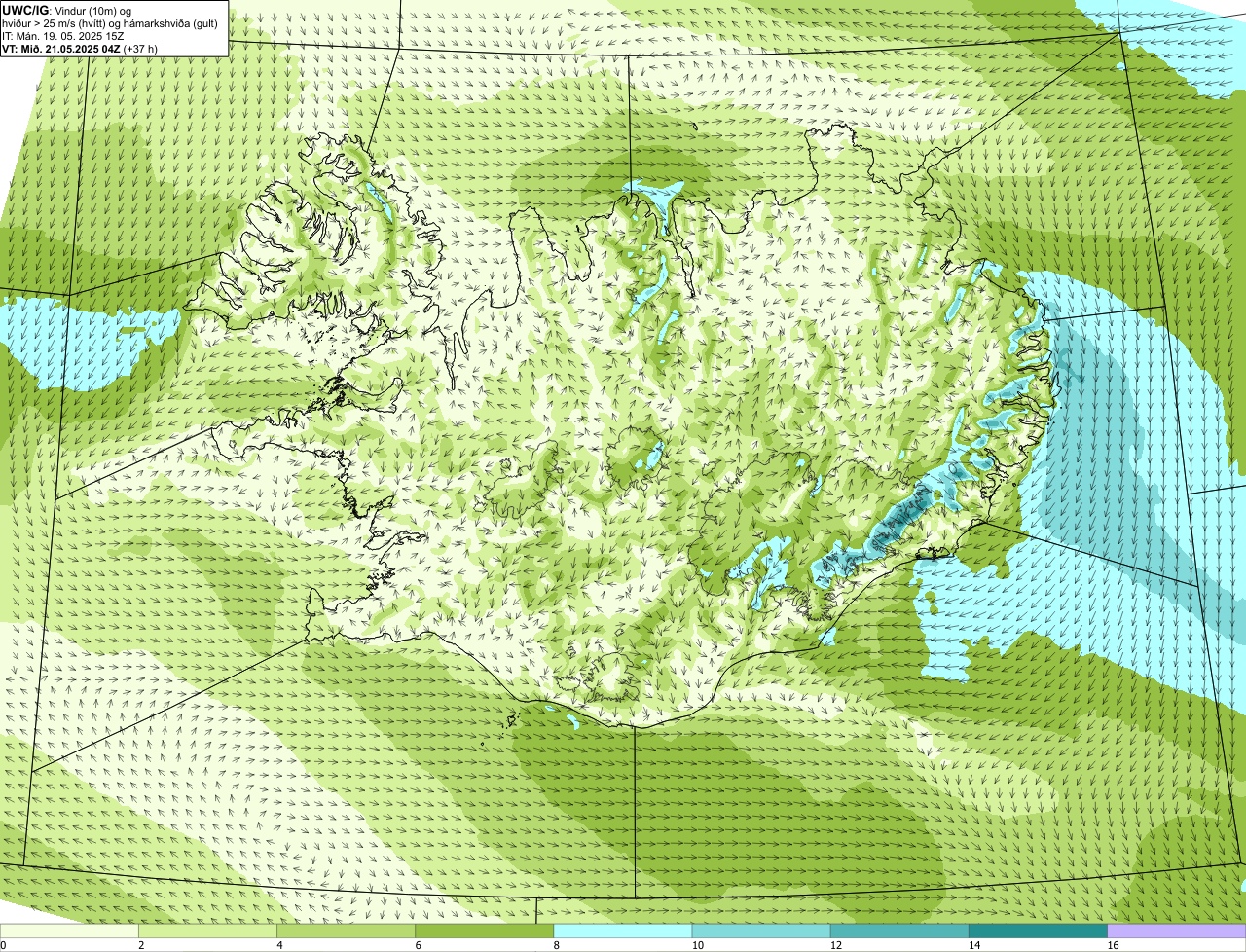This screenshot has height=952, width=1246.
Task: Click the "UWC/IG: Vindur (10m) og" title line
Action: pos(65,10)
